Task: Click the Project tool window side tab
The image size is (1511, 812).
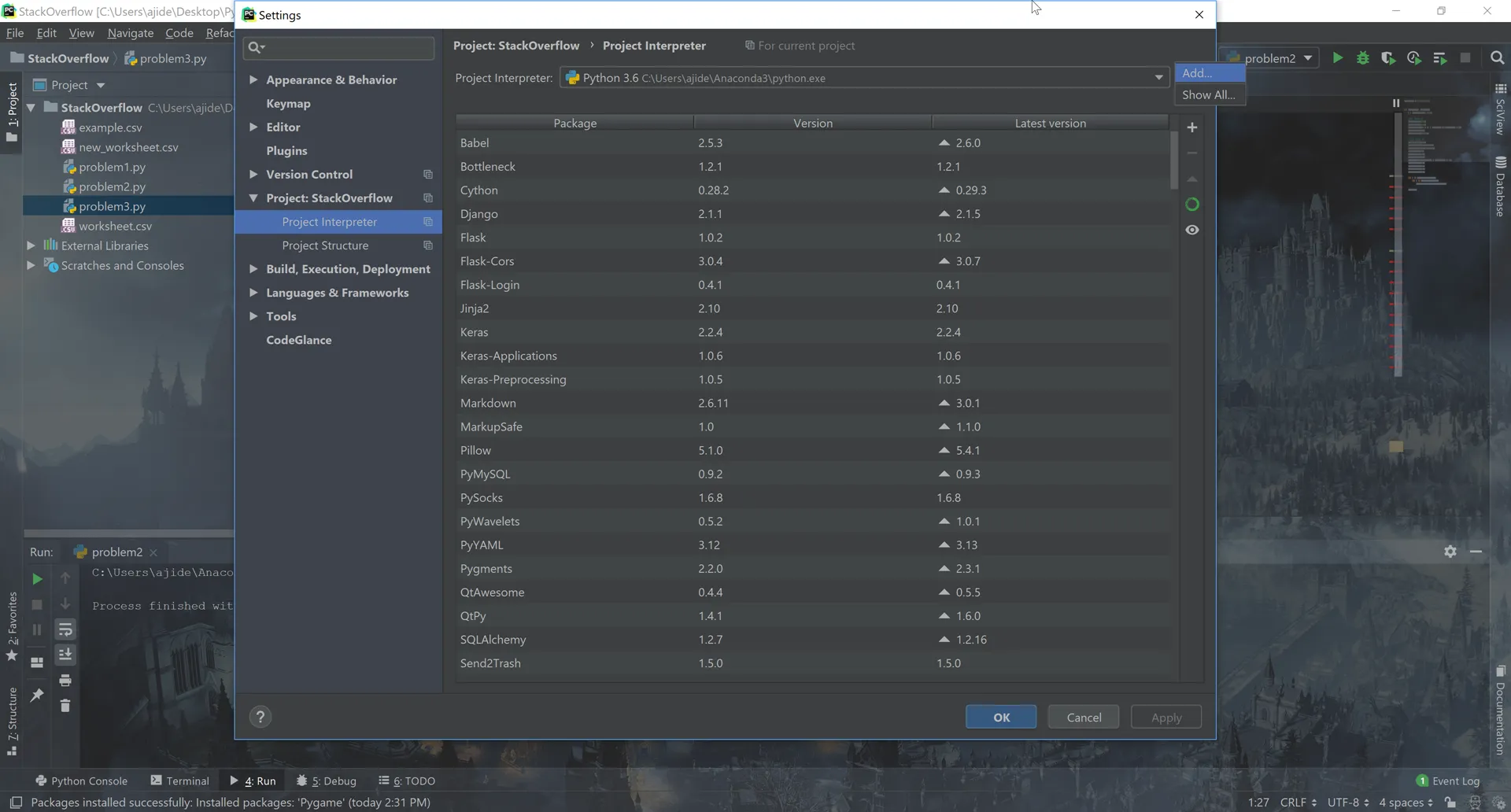Action: pos(12,112)
